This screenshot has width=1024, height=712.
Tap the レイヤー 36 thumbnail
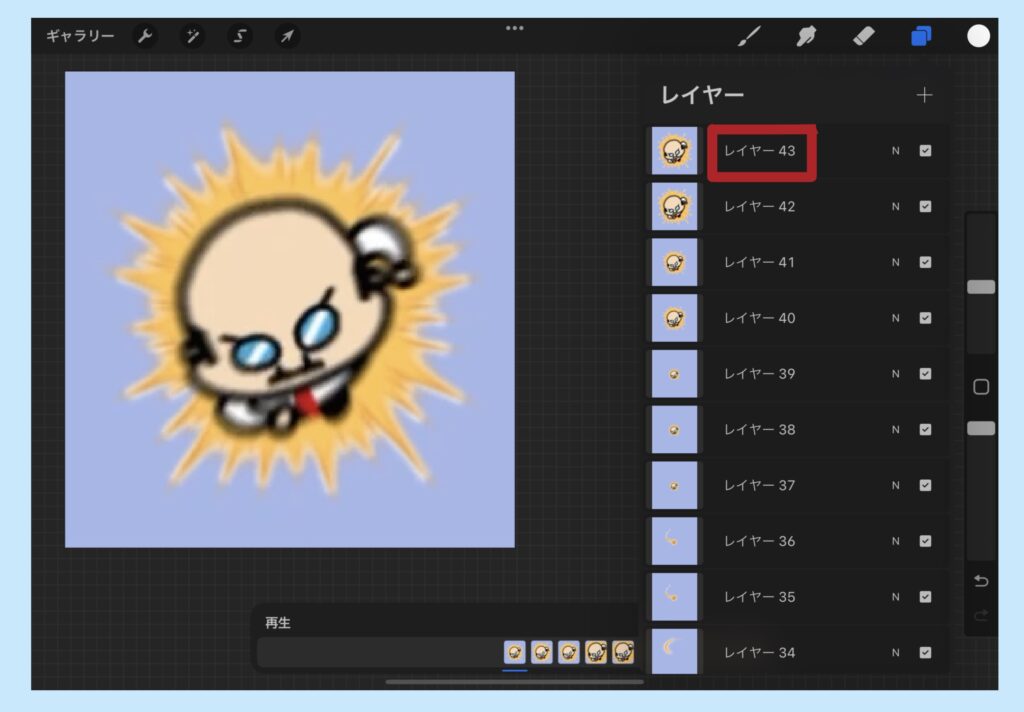click(675, 541)
